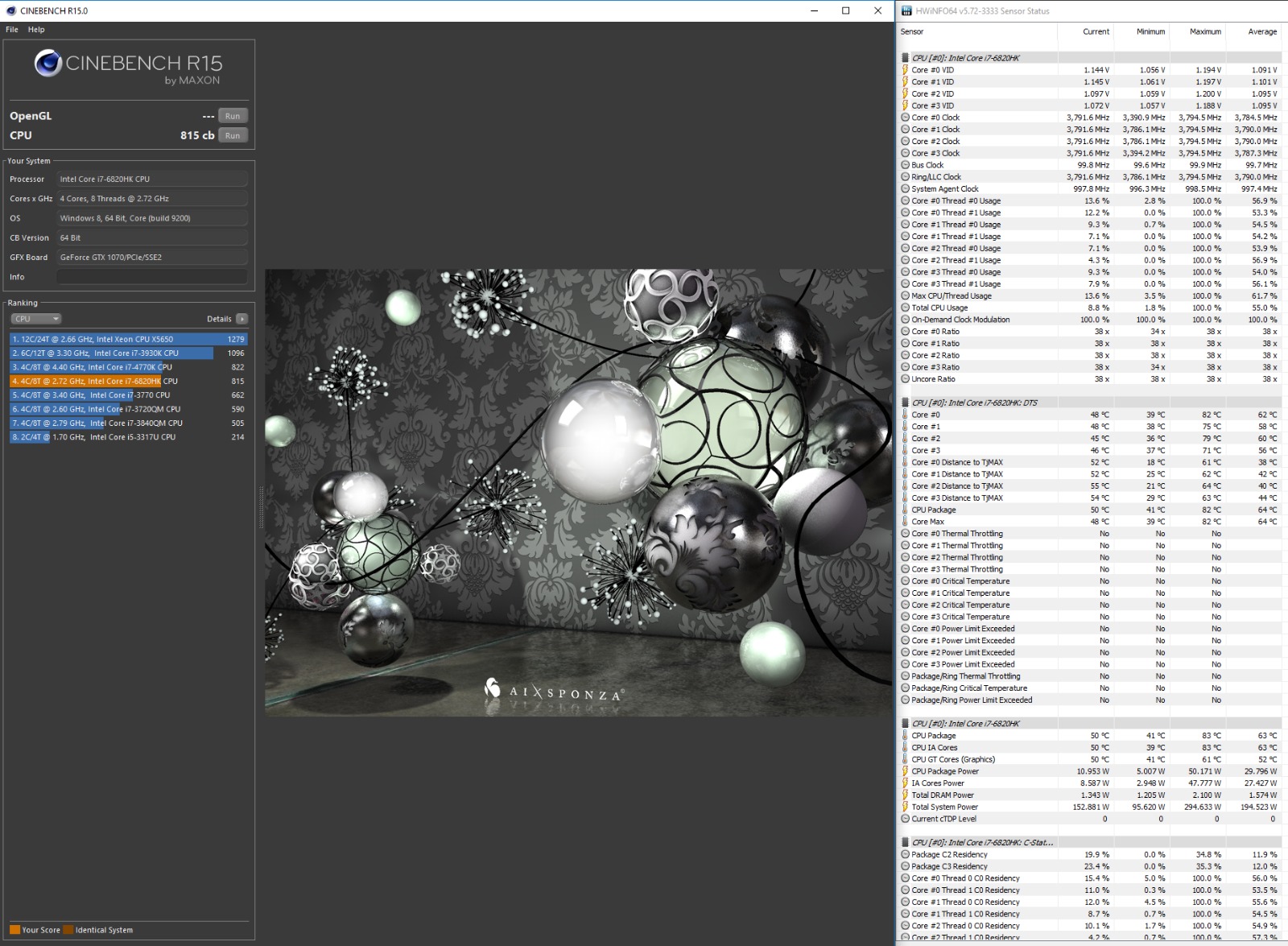Click Your Score orange legend swatch
The width and height of the screenshot is (1288, 946).
pos(14,930)
